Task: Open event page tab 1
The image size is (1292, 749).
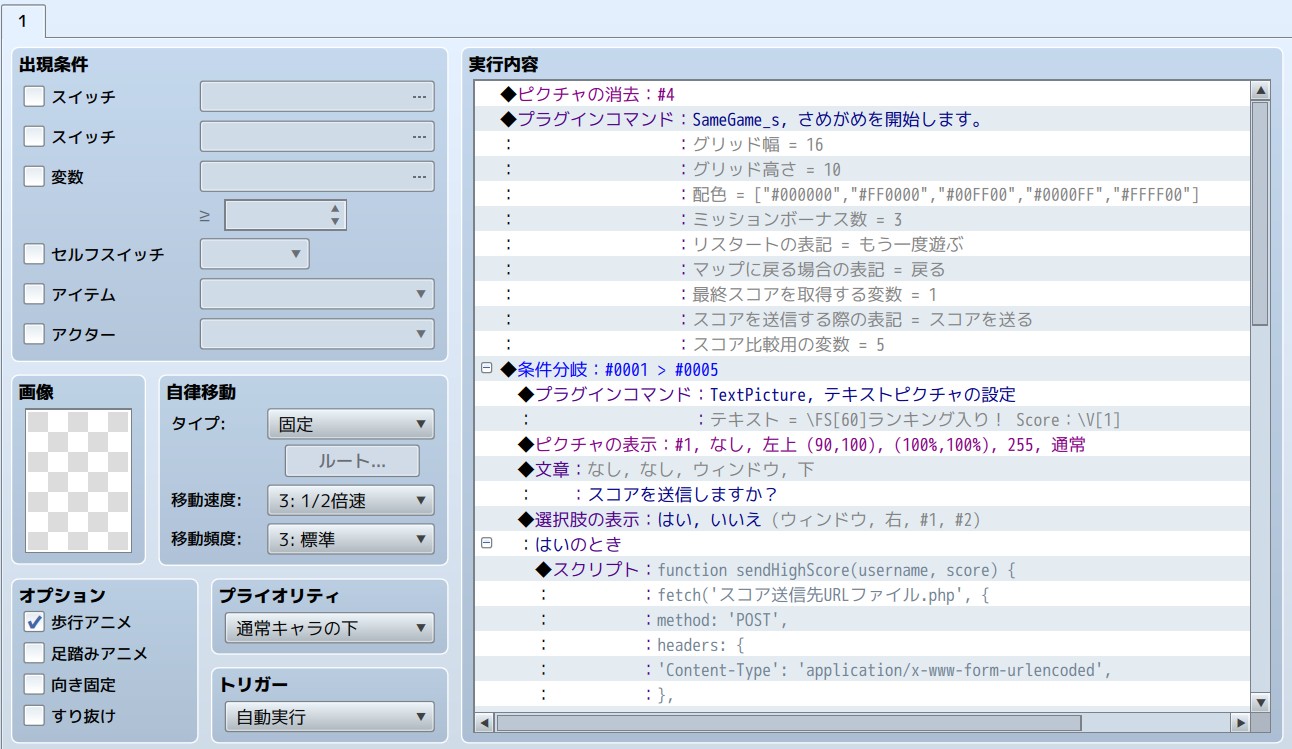Action: click(23, 20)
